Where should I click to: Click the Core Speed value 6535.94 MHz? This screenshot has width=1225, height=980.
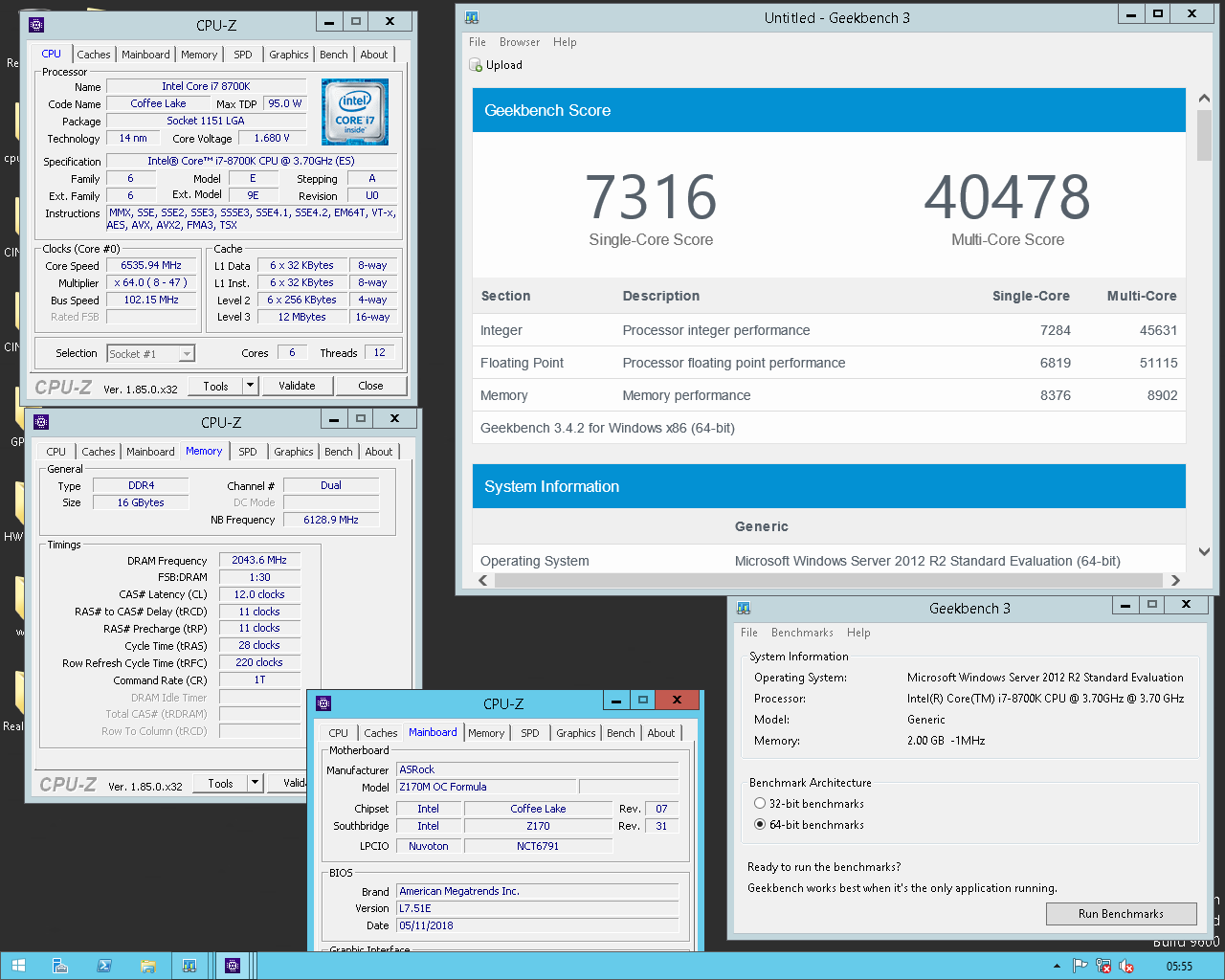151,265
